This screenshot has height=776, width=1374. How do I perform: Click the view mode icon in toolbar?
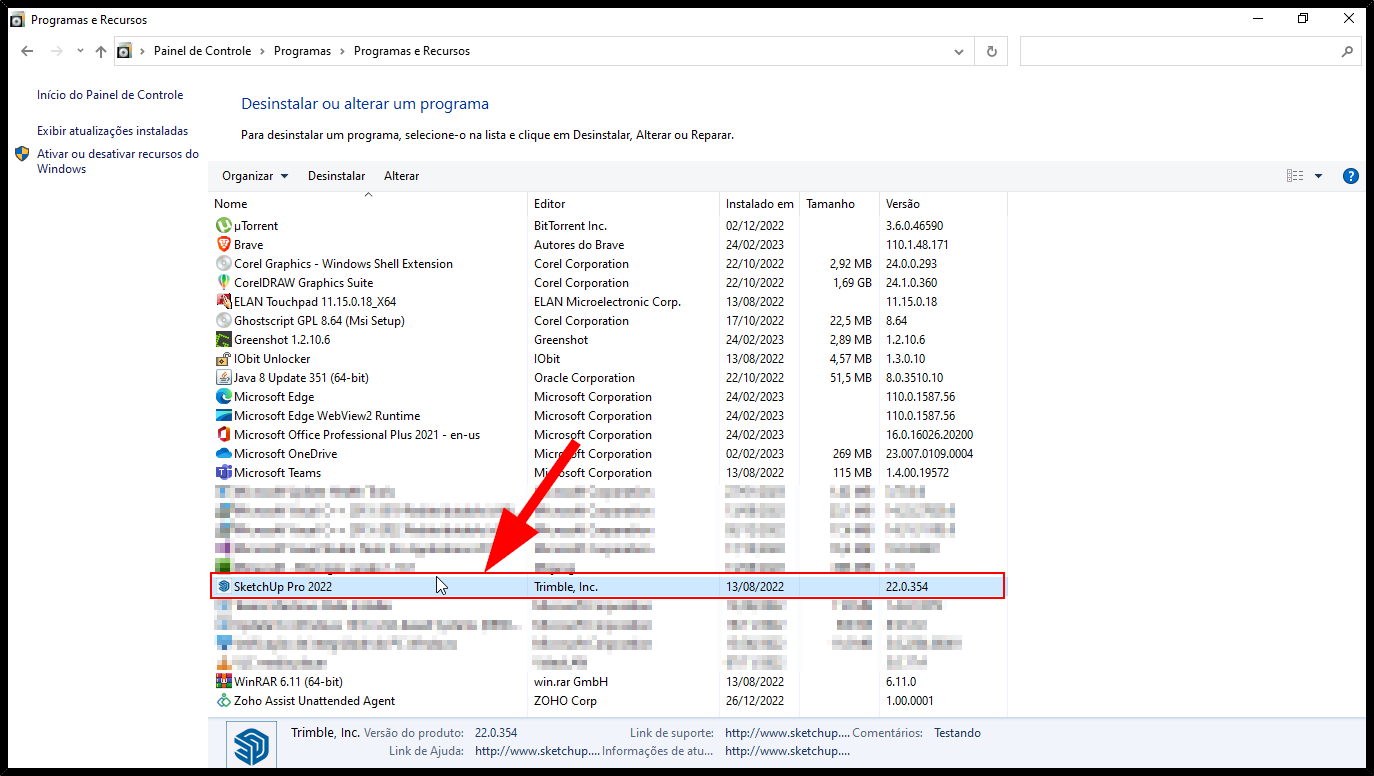coord(1295,176)
